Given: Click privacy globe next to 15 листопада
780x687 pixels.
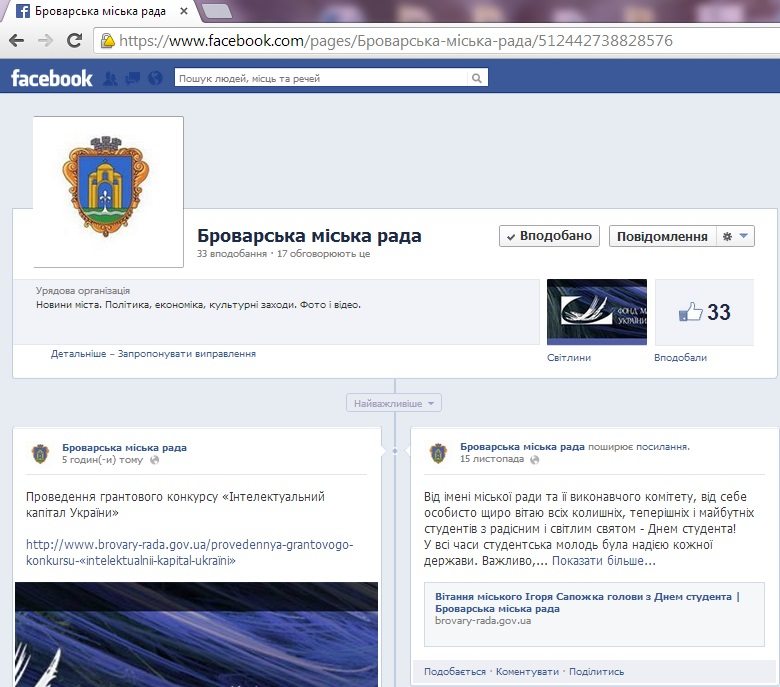Looking at the screenshot, I should [535, 460].
